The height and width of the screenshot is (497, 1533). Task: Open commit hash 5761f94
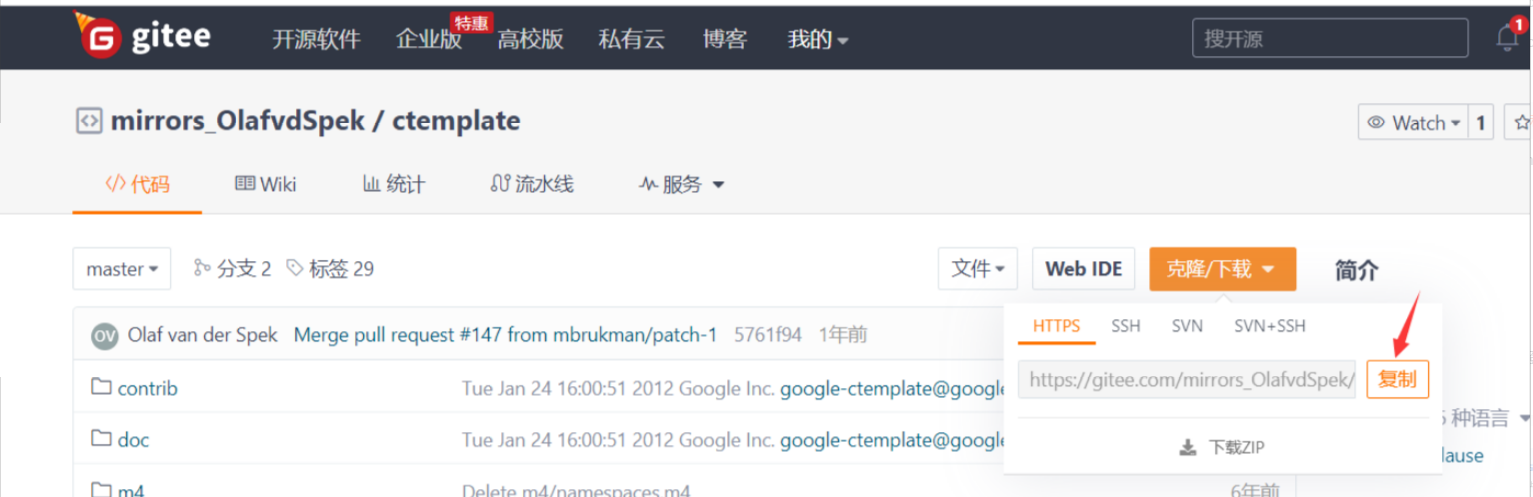coord(768,335)
